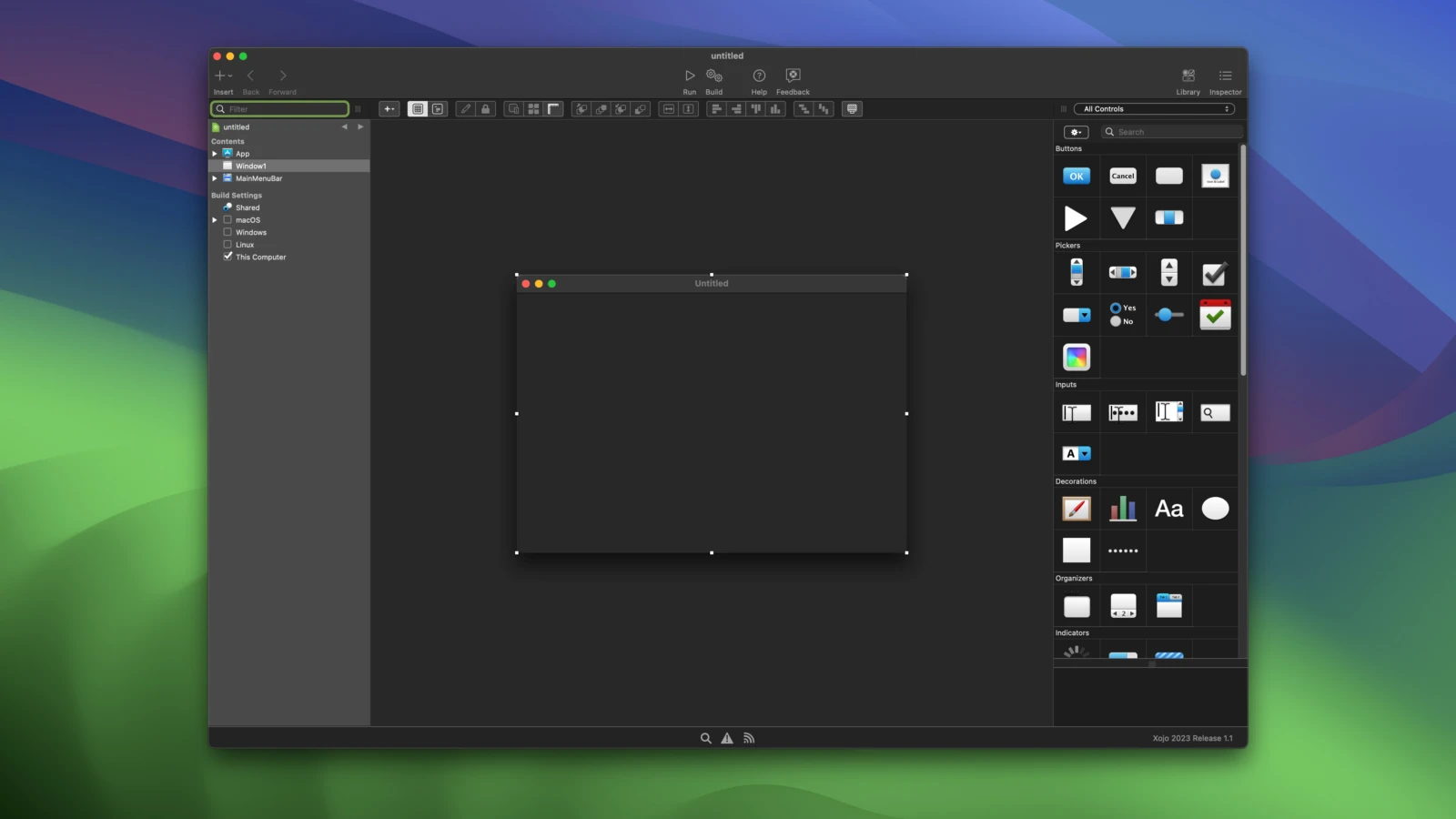1456x819 pixels.
Task: Click the Build gears icon
Action: click(714, 76)
